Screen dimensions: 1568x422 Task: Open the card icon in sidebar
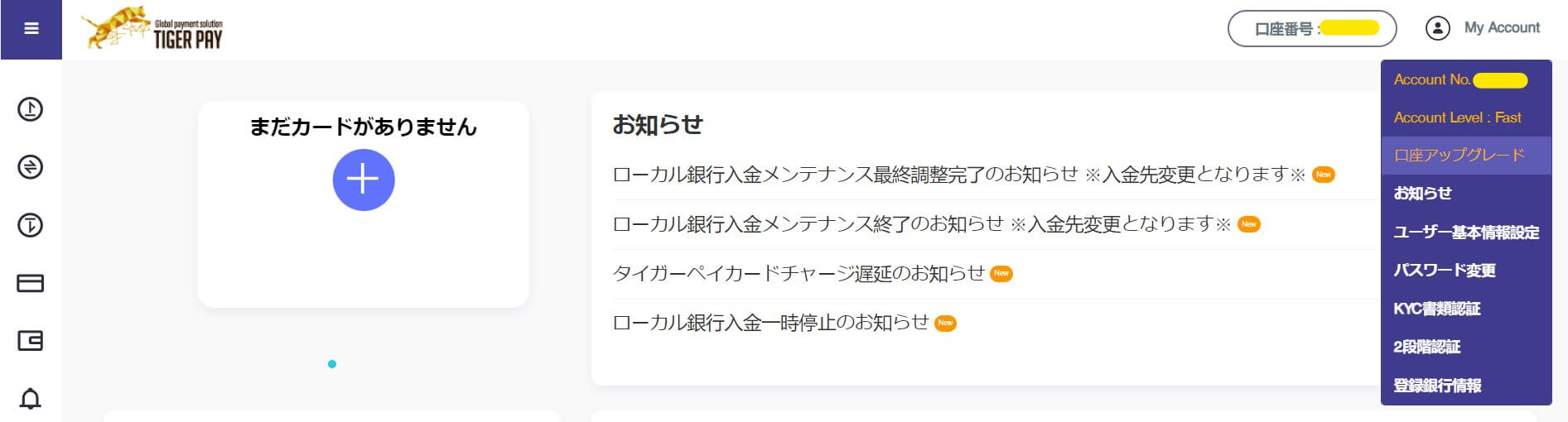coord(31,283)
